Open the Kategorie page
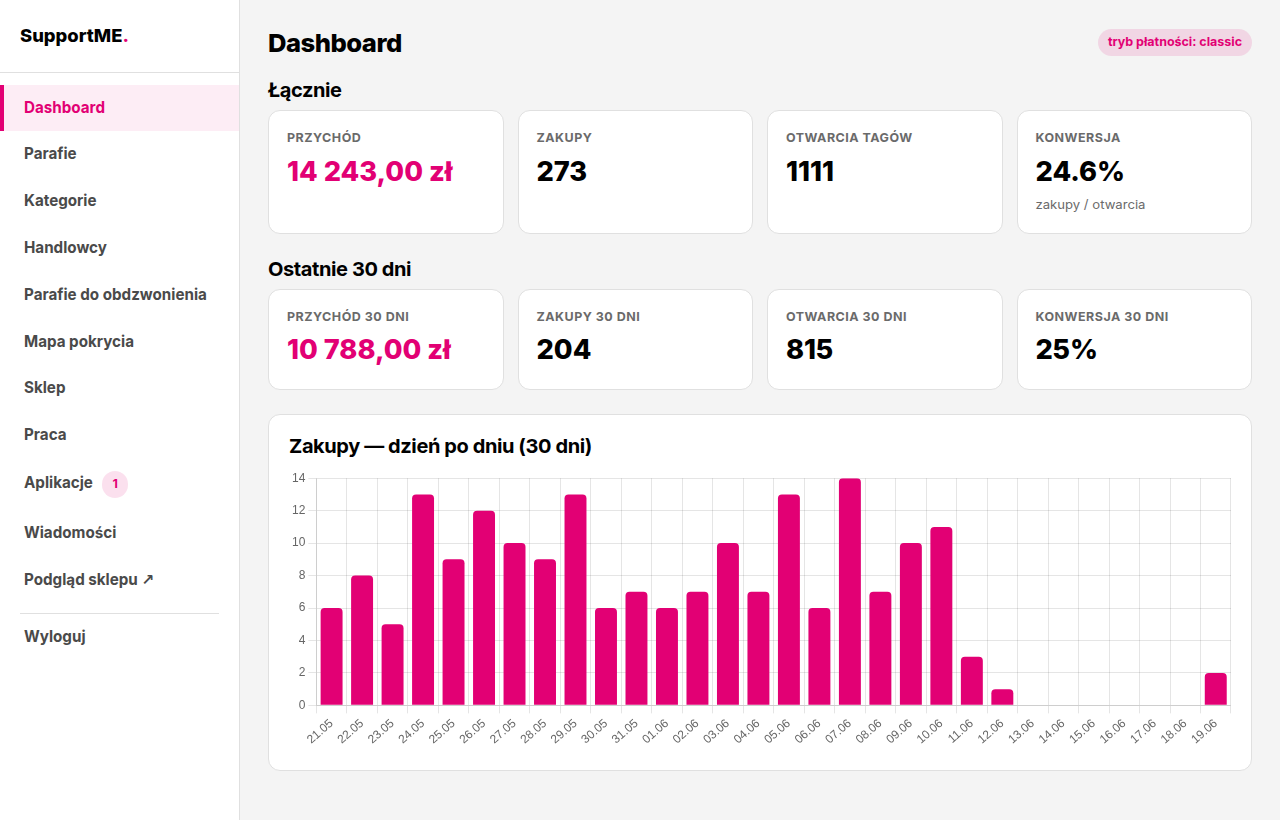Viewport: 1280px width, 820px height. [120, 201]
